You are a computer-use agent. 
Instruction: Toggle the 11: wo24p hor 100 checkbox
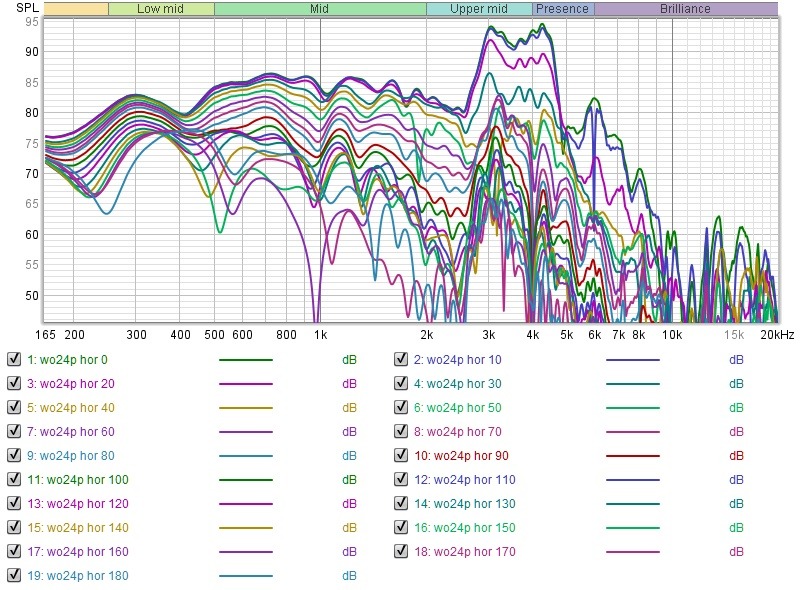pos(14,479)
